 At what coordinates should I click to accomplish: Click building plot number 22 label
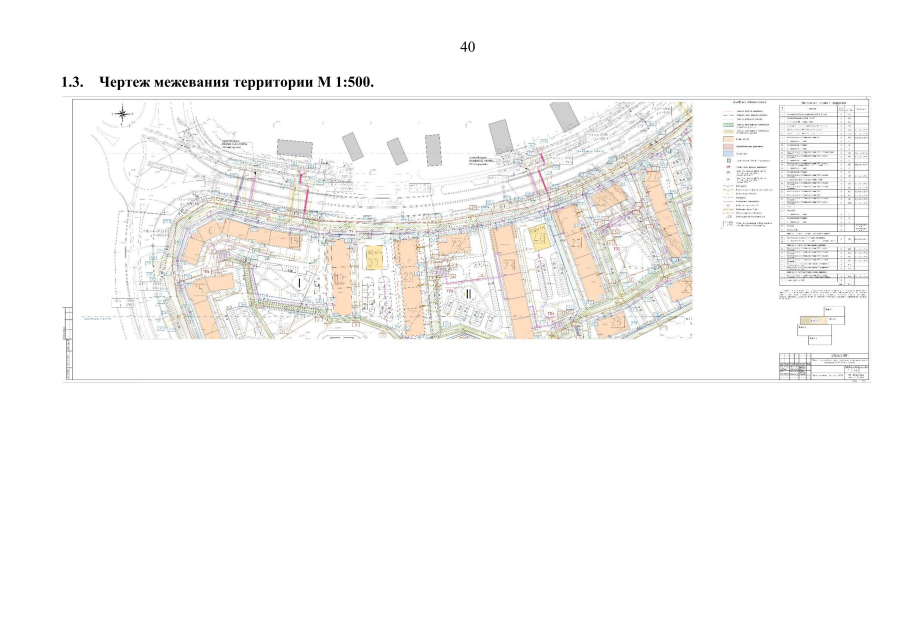point(458,245)
